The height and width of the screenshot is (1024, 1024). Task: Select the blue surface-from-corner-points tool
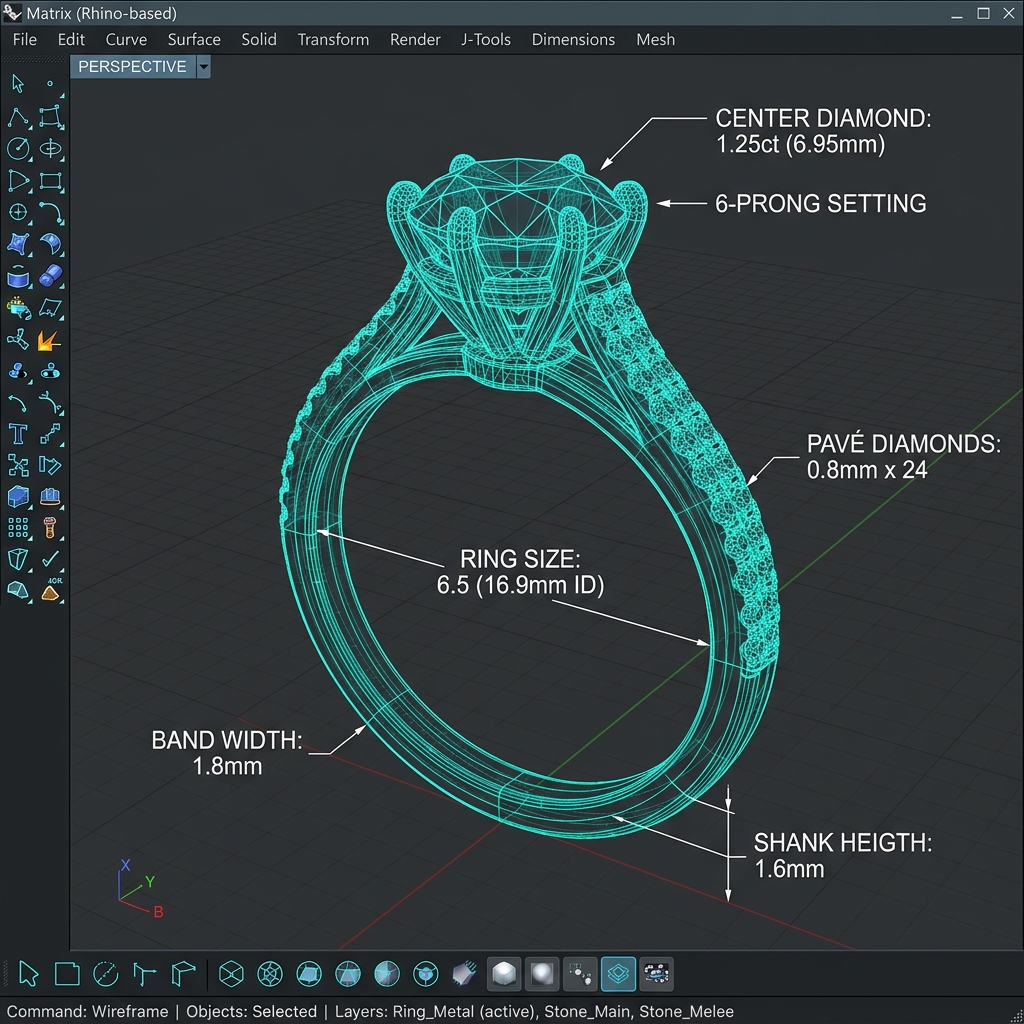[18, 244]
